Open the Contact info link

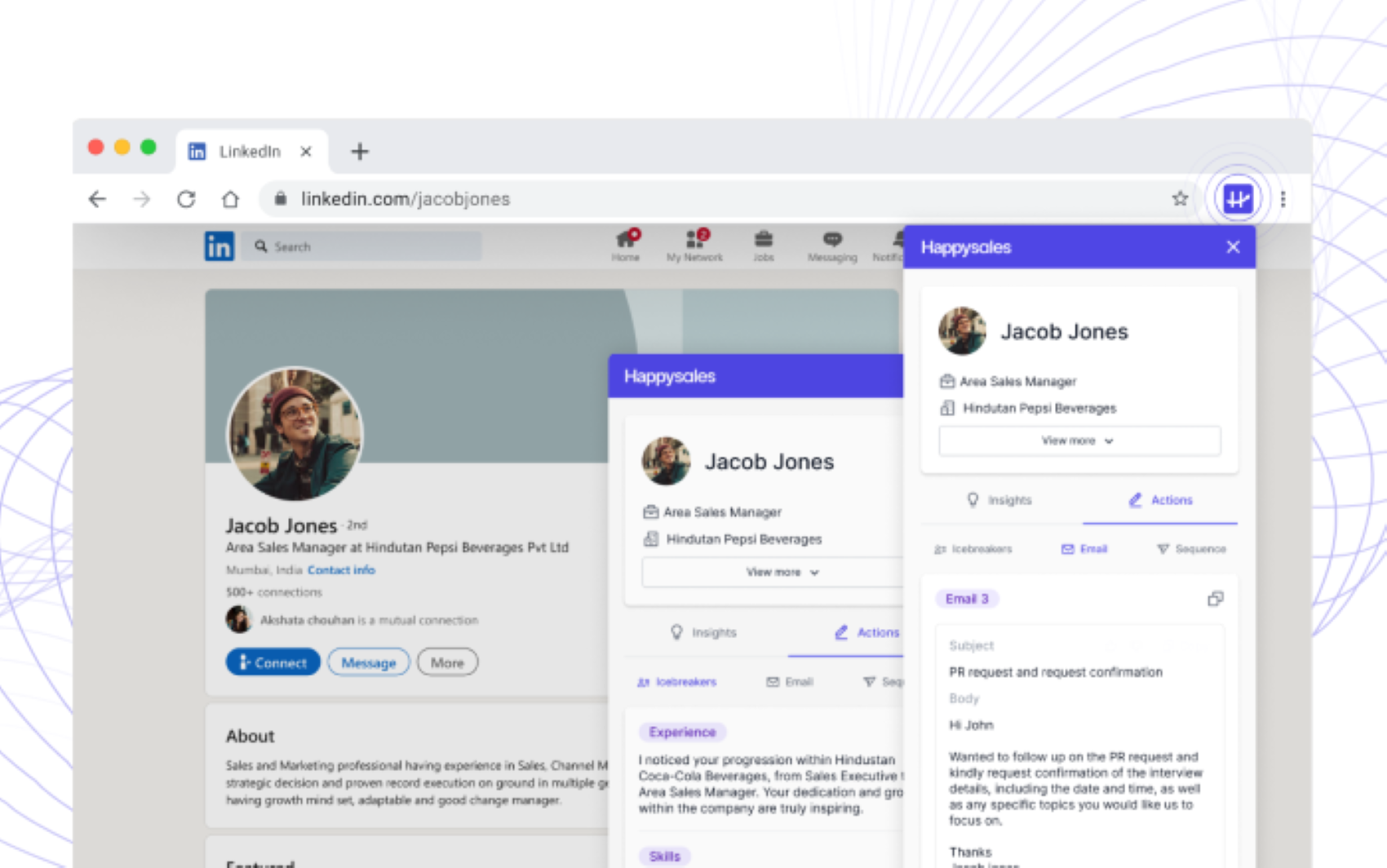[x=341, y=570]
